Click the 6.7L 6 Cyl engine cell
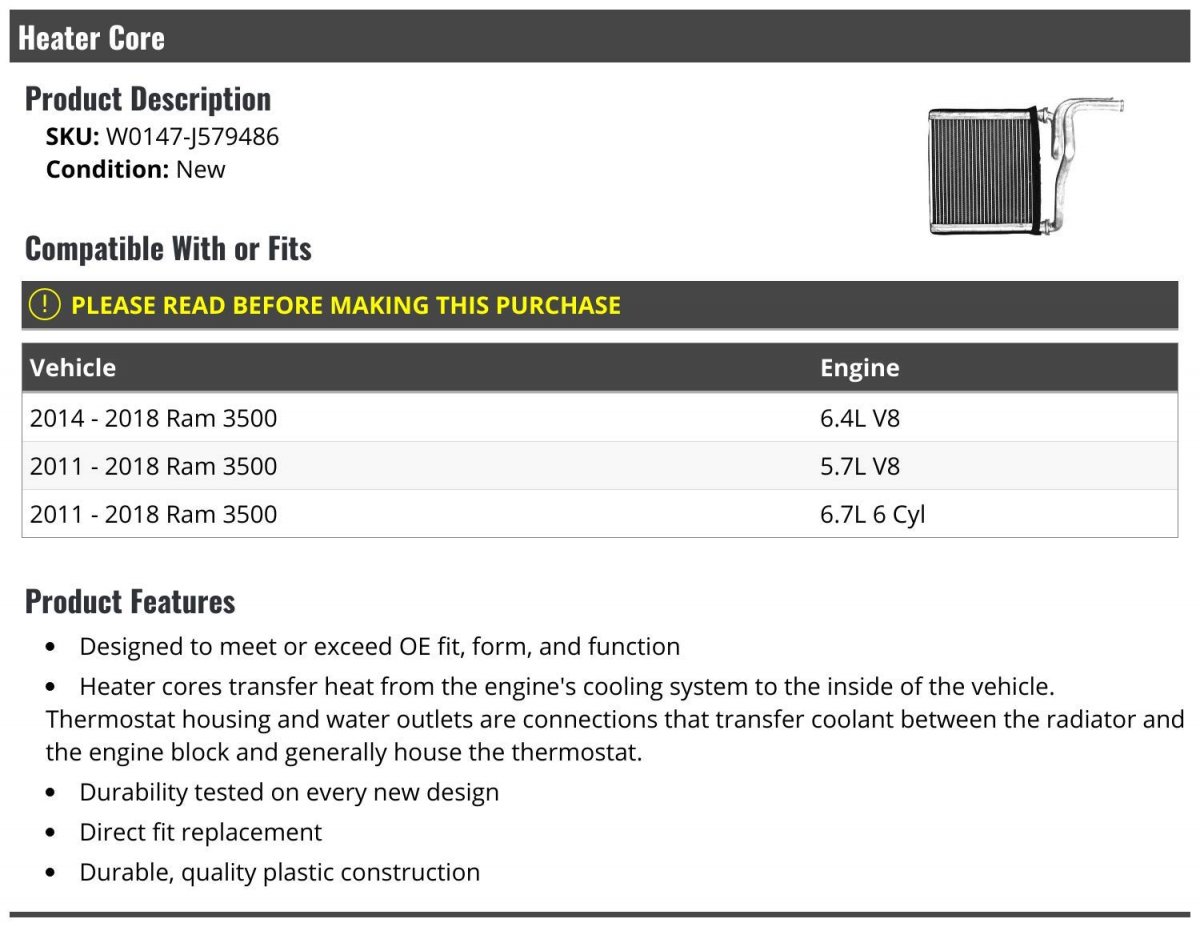 [872, 514]
